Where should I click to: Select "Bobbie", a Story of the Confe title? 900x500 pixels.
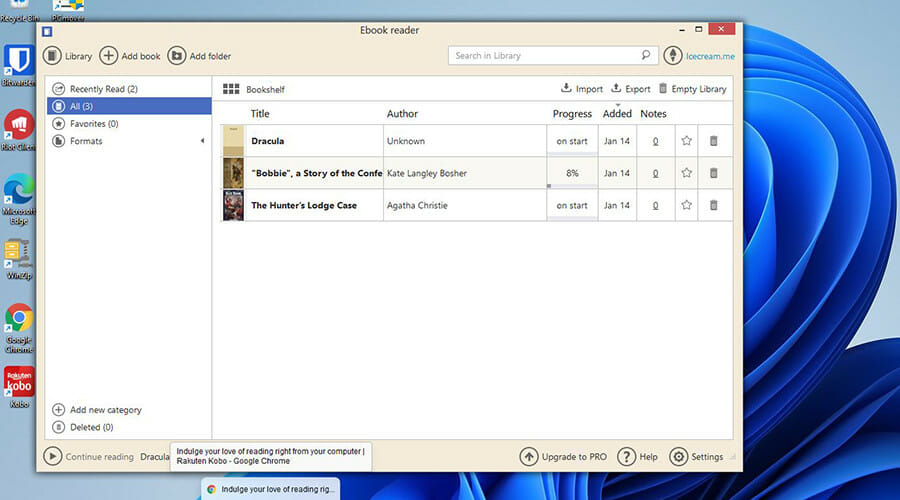[x=316, y=173]
